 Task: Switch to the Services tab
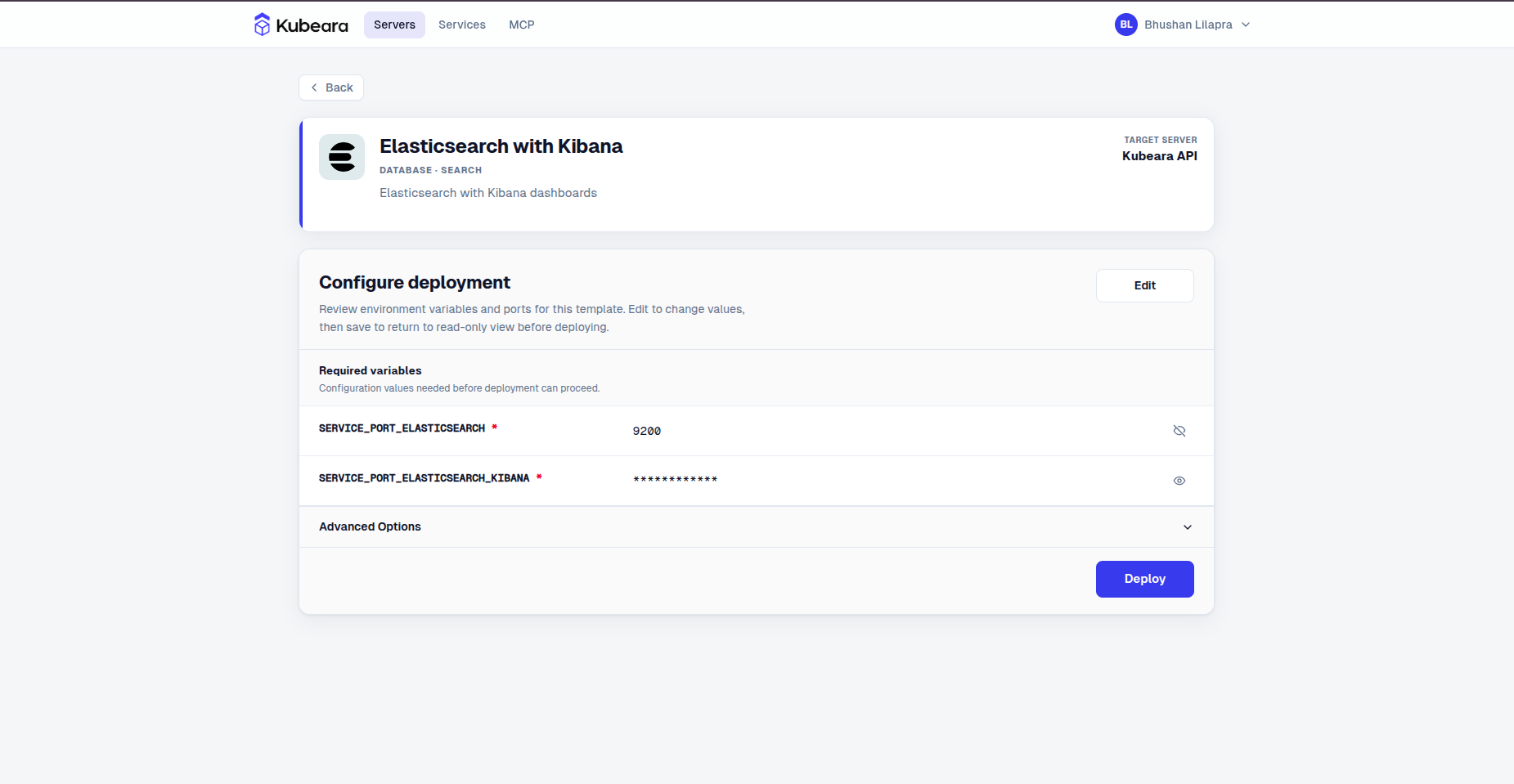click(462, 25)
